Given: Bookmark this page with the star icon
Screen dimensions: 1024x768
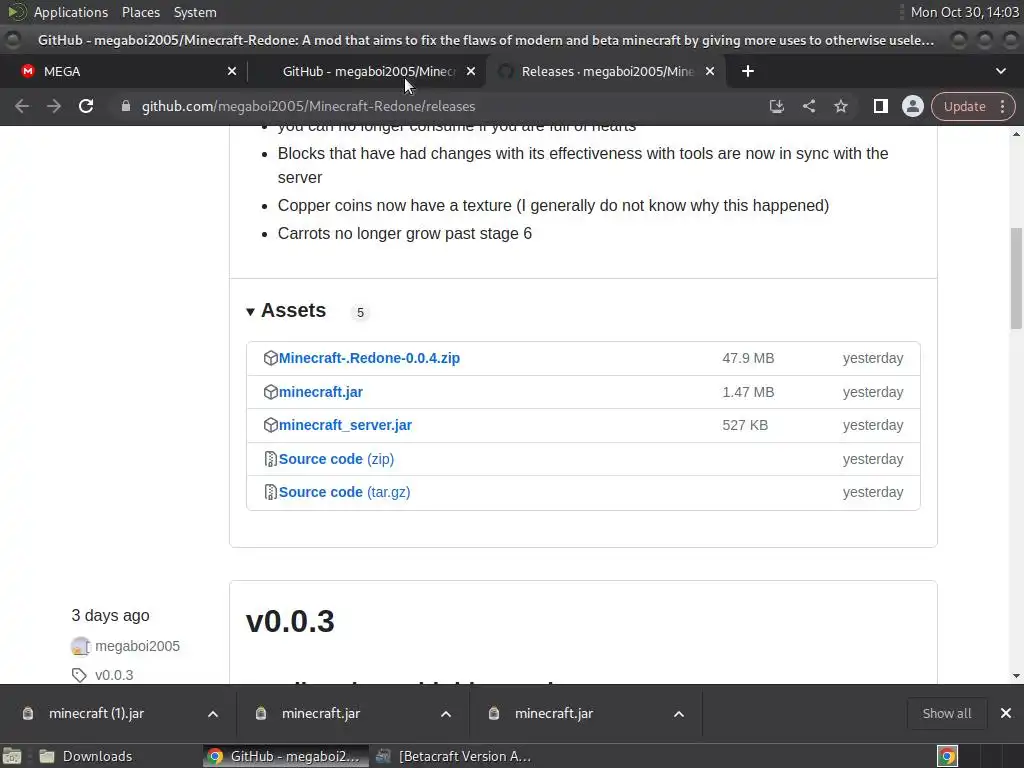Looking at the screenshot, I should (x=840, y=106).
